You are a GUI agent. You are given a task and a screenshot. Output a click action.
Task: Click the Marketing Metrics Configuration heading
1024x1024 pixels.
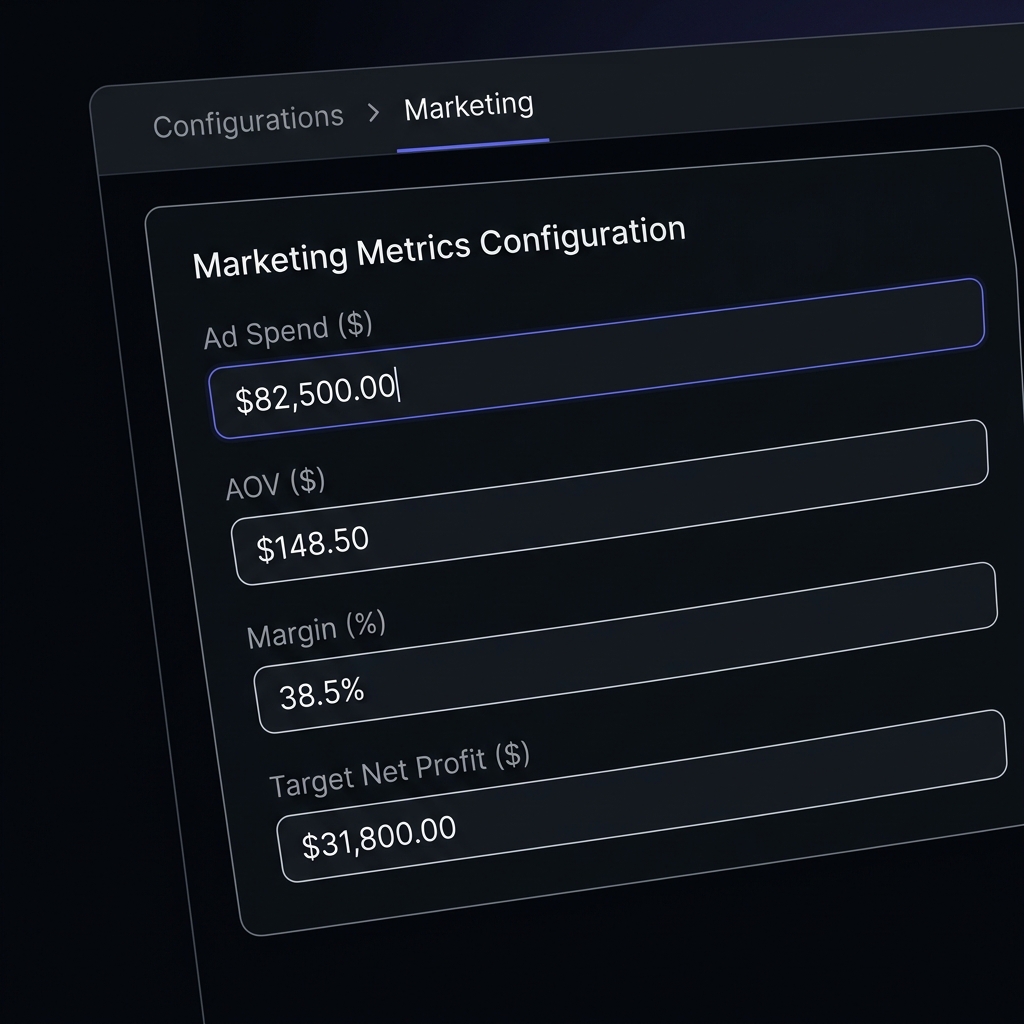439,248
